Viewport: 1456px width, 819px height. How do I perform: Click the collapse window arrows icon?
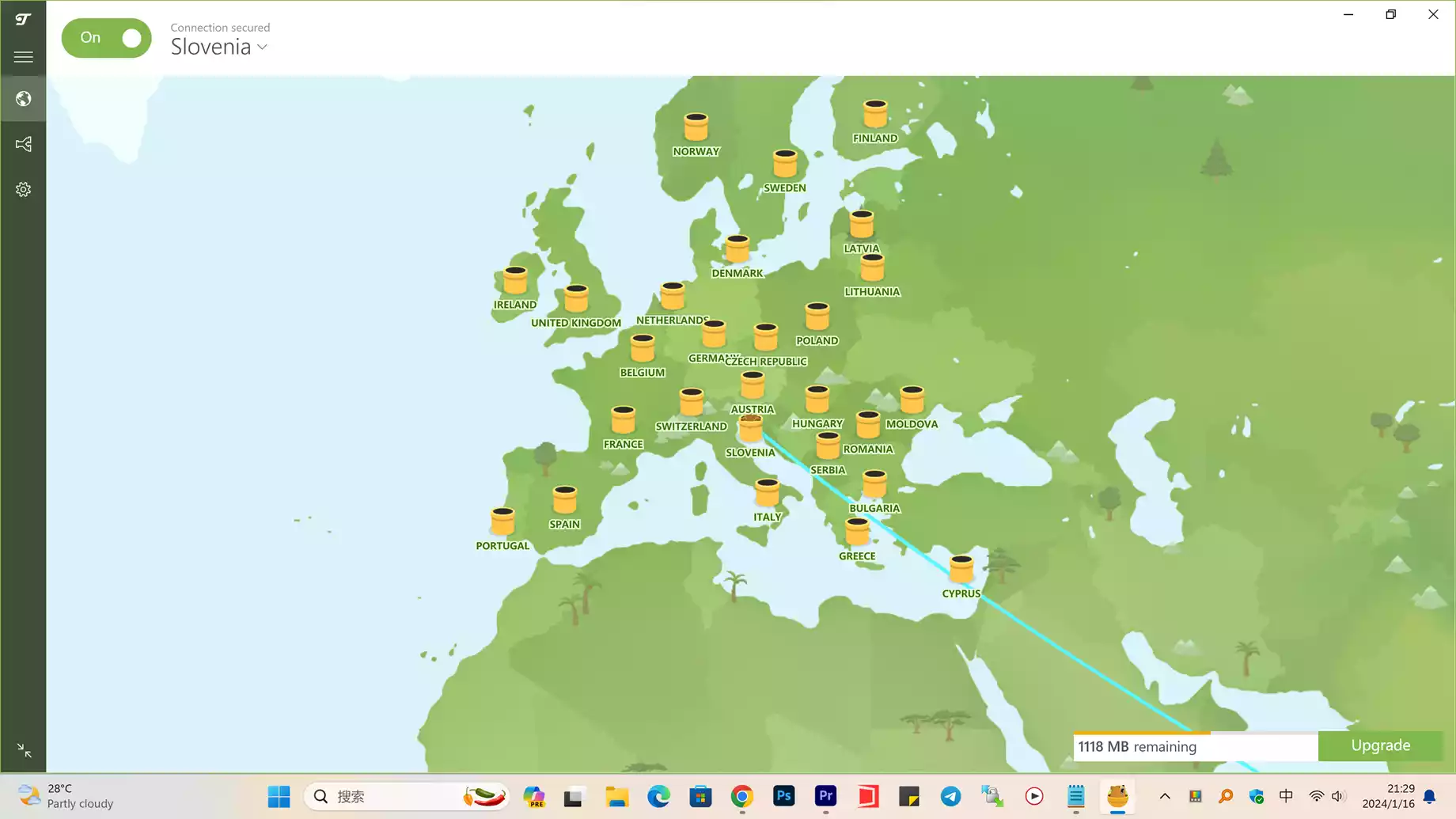(x=24, y=750)
